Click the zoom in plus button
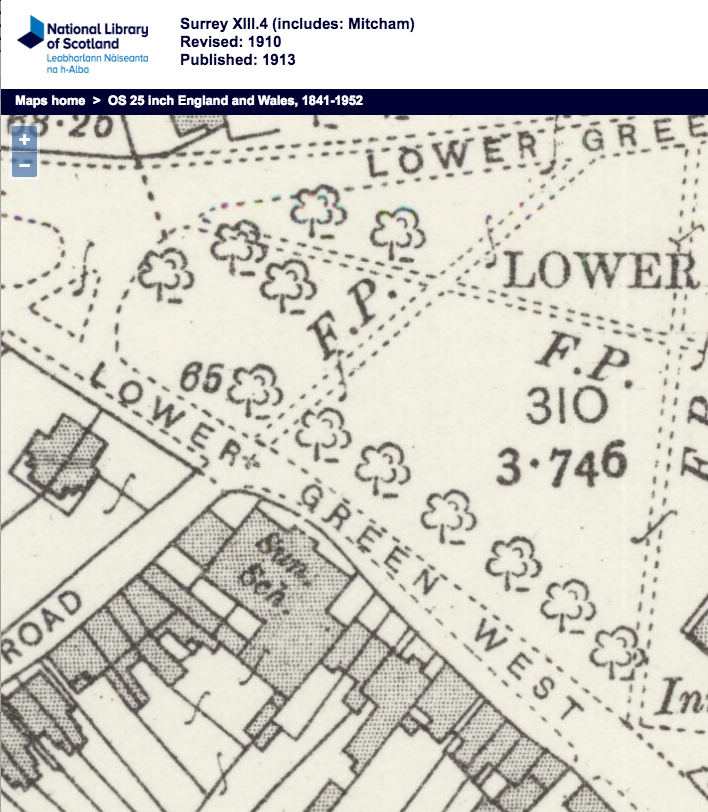 (x=24, y=140)
